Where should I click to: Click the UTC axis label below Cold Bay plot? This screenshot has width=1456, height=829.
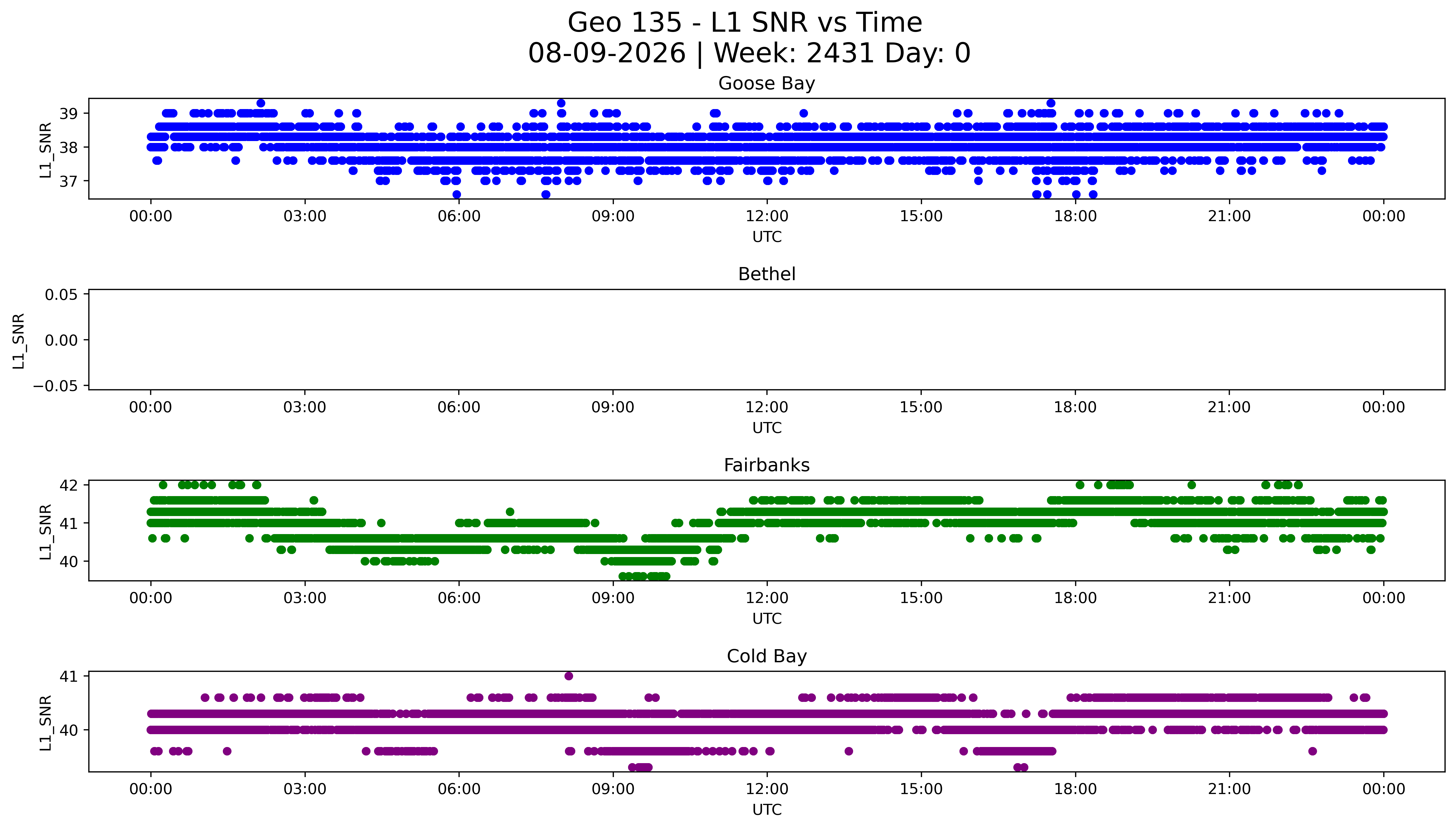[x=766, y=810]
